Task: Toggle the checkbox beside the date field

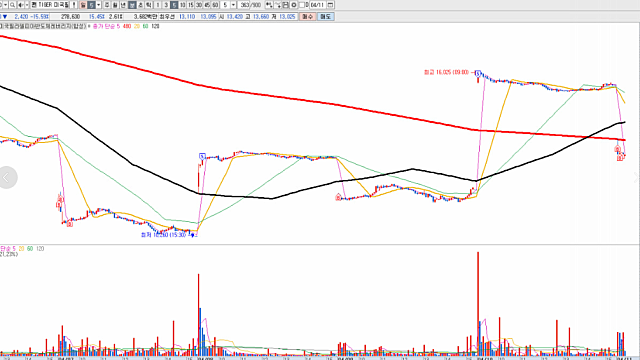Action: click(x=302, y=5)
